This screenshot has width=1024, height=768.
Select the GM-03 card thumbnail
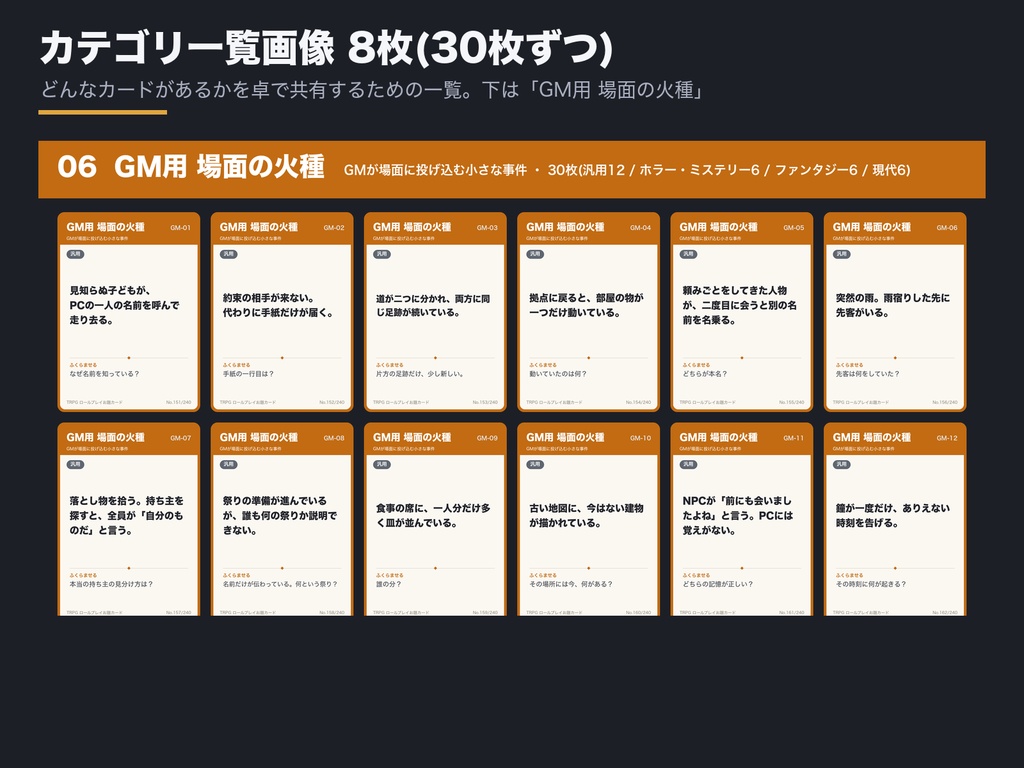click(x=435, y=312)
